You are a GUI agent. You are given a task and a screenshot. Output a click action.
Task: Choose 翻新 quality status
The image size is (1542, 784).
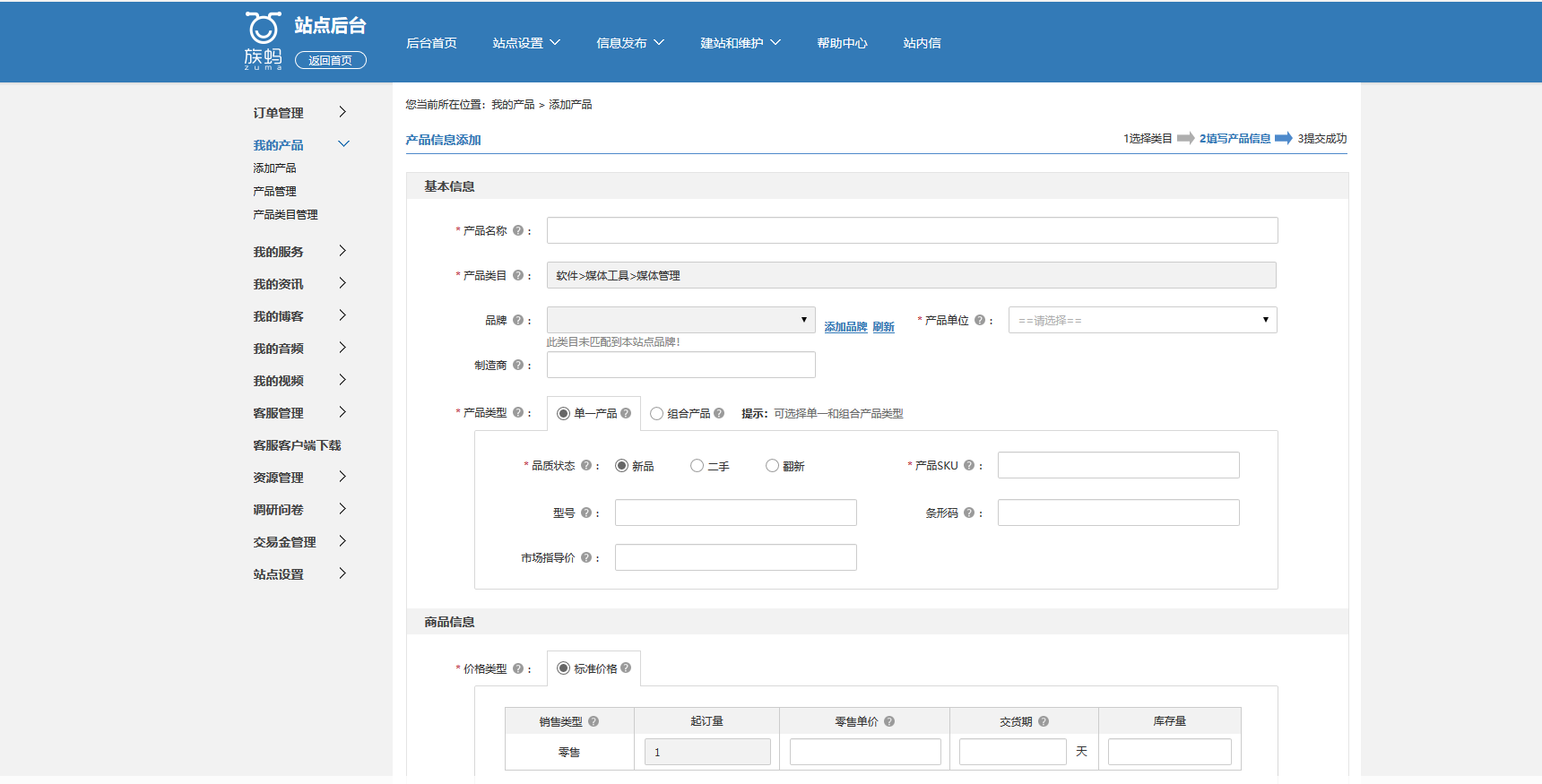click(x=772, y=466)
